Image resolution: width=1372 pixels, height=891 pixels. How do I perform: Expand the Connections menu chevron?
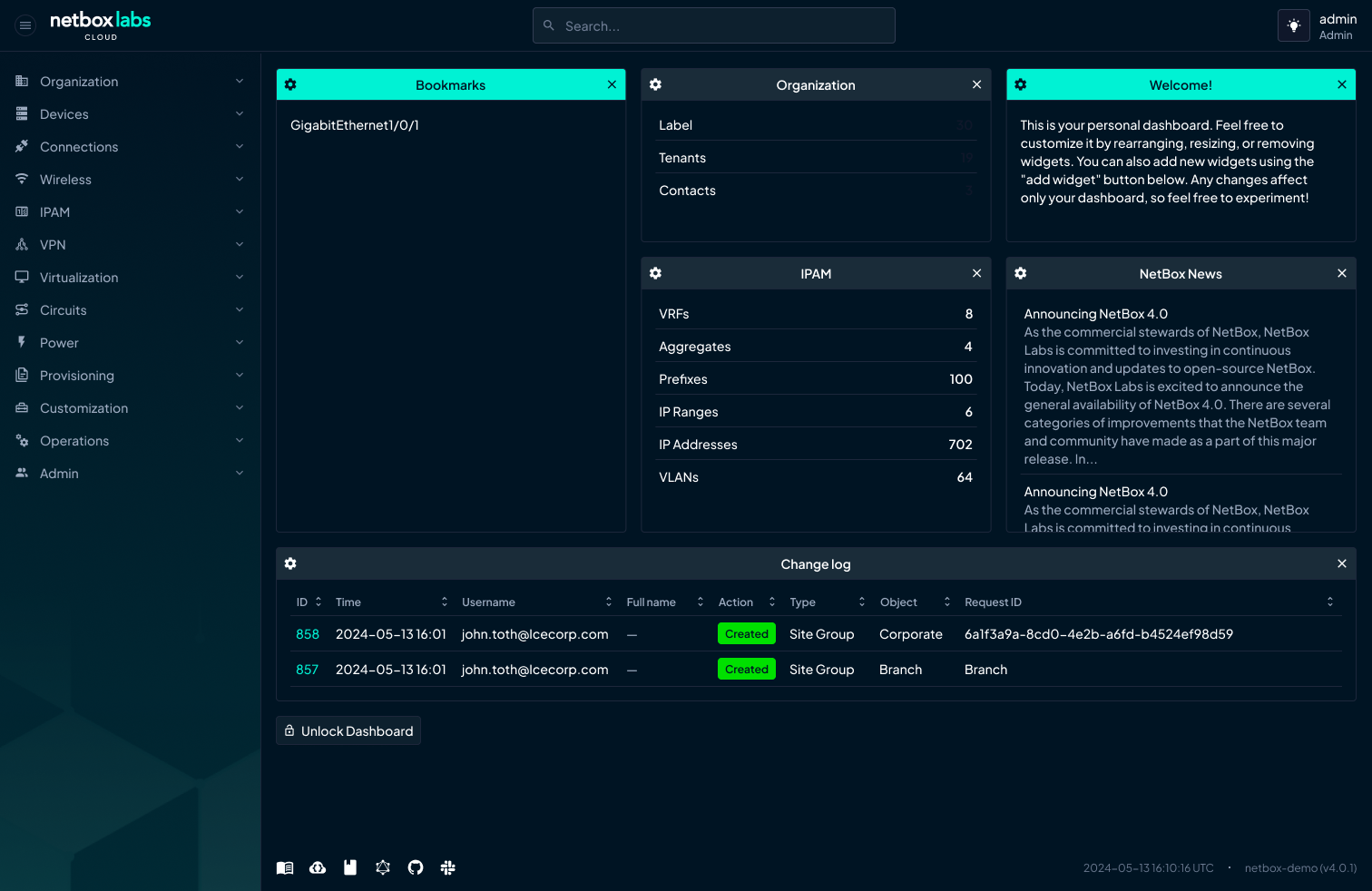pos(240,146)
